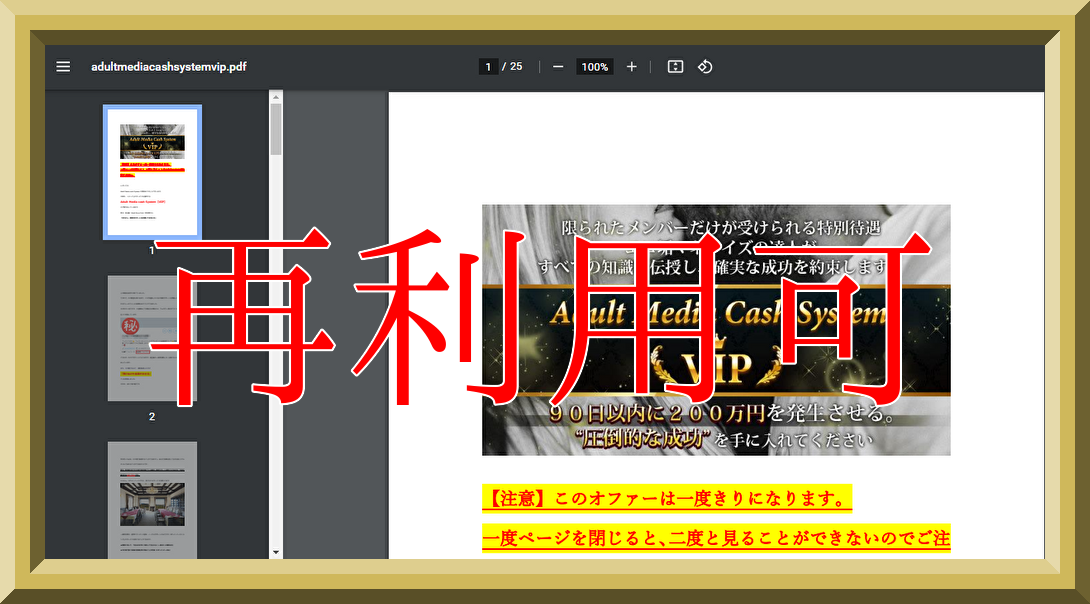Click the page label "2" under the thumbnail
1090x604 pixels.
point(152,416)
